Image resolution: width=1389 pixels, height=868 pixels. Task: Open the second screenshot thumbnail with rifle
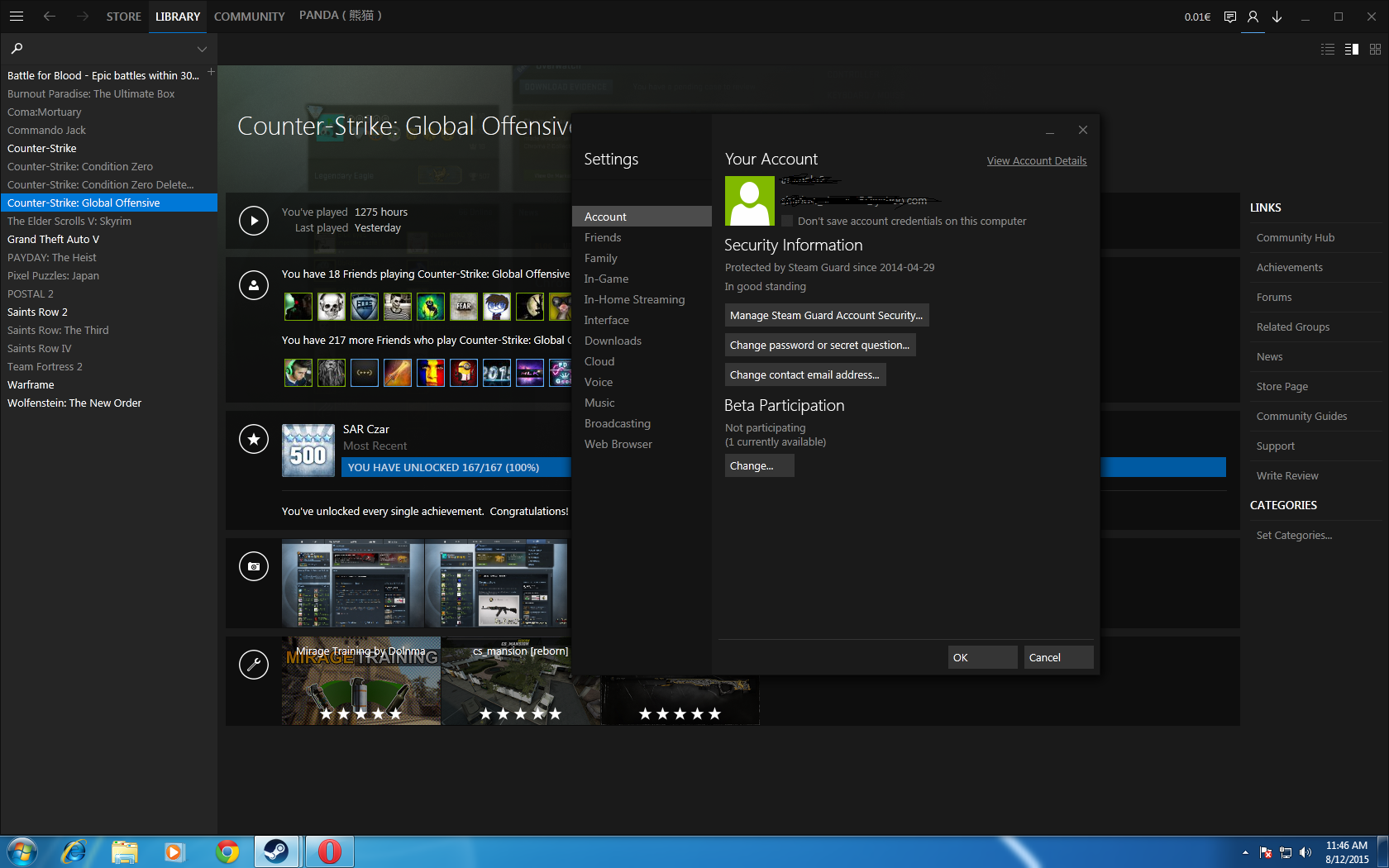496,584
